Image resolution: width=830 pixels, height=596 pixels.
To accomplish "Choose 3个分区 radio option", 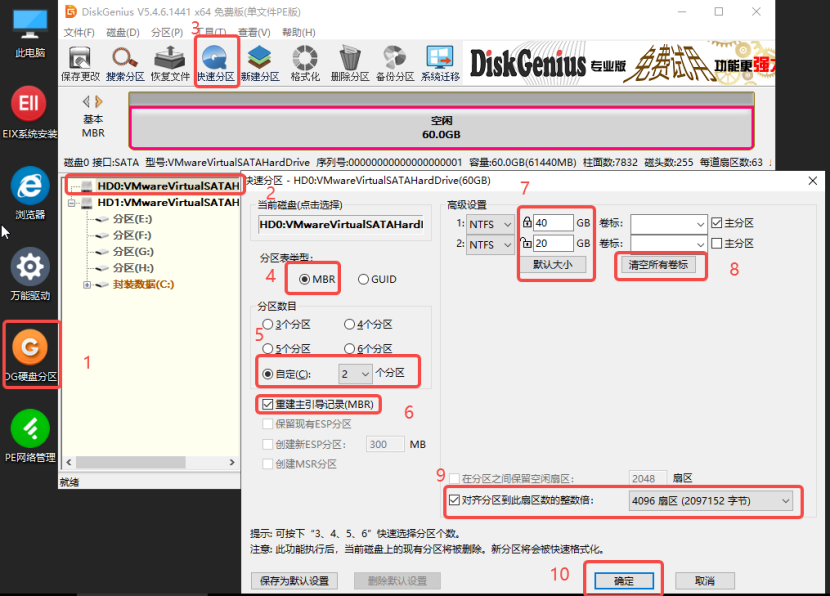I will click(x=286, y=324).
